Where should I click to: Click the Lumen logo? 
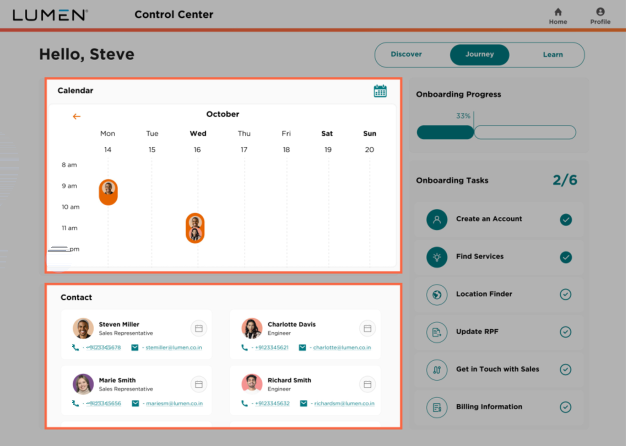click(50, 15)
